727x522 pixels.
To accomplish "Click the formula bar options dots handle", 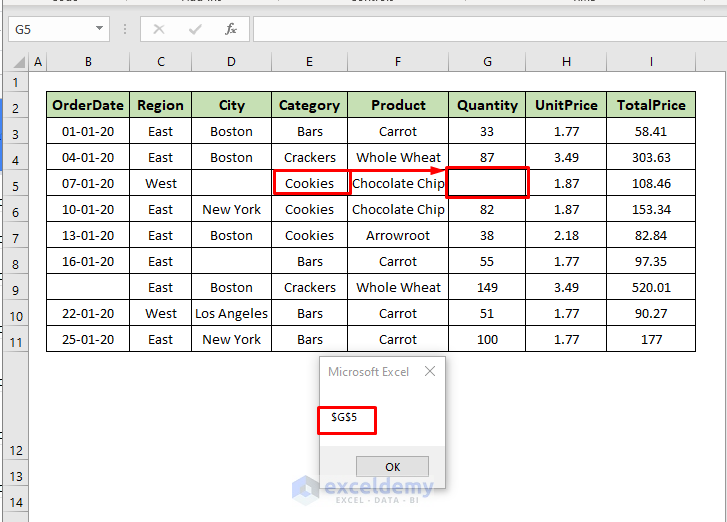I will (125, 29).
